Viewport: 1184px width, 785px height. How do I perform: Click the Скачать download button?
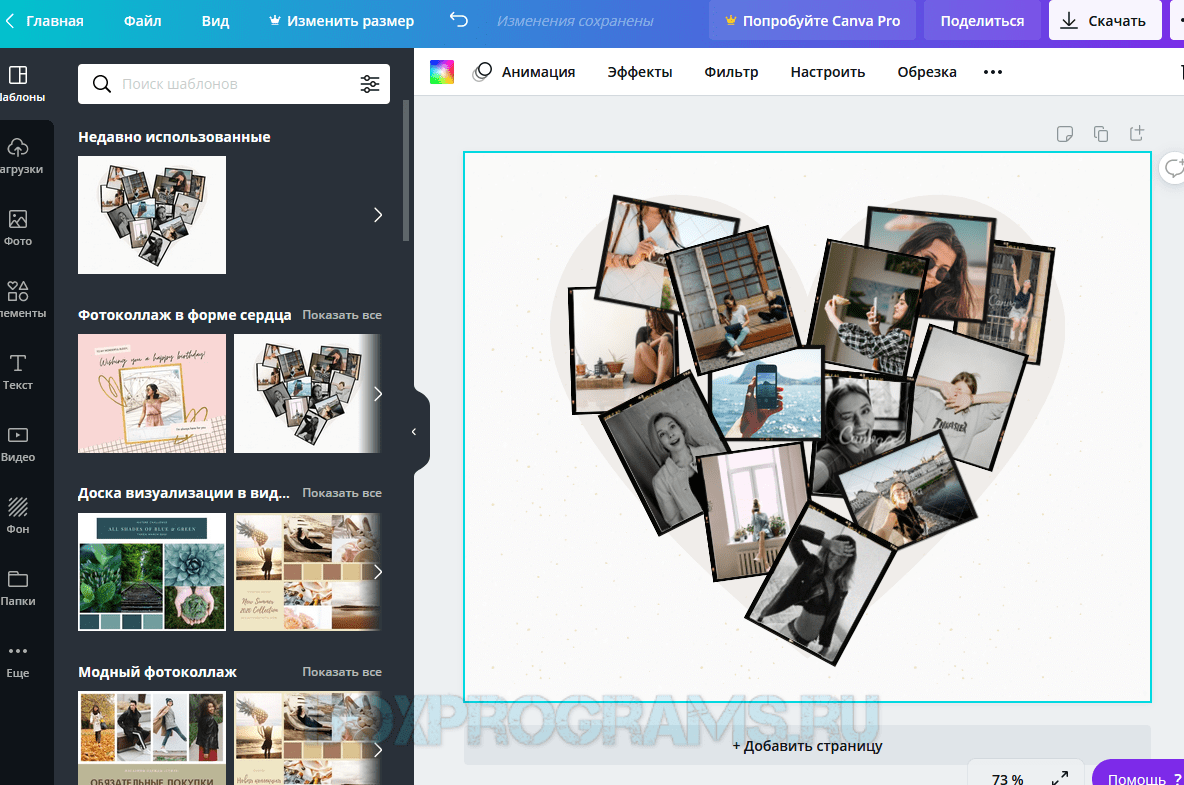coord(1104,21)
